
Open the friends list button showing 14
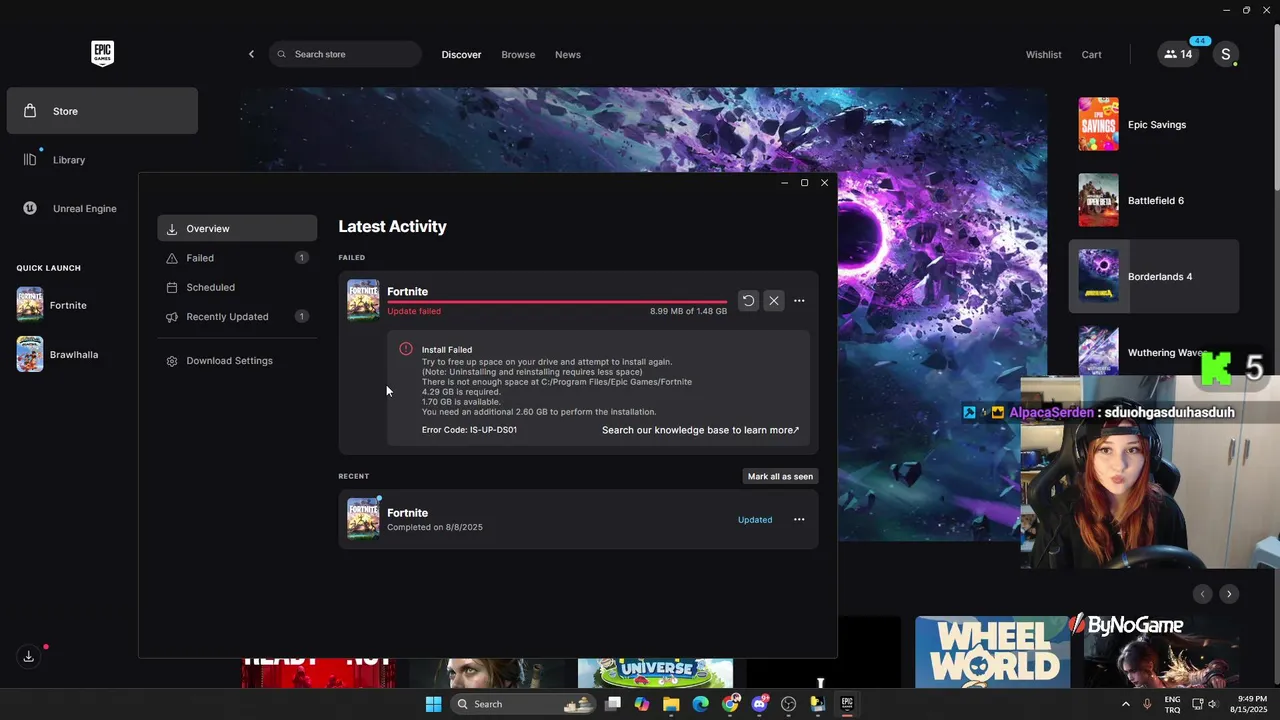[x=1178, y=54]
